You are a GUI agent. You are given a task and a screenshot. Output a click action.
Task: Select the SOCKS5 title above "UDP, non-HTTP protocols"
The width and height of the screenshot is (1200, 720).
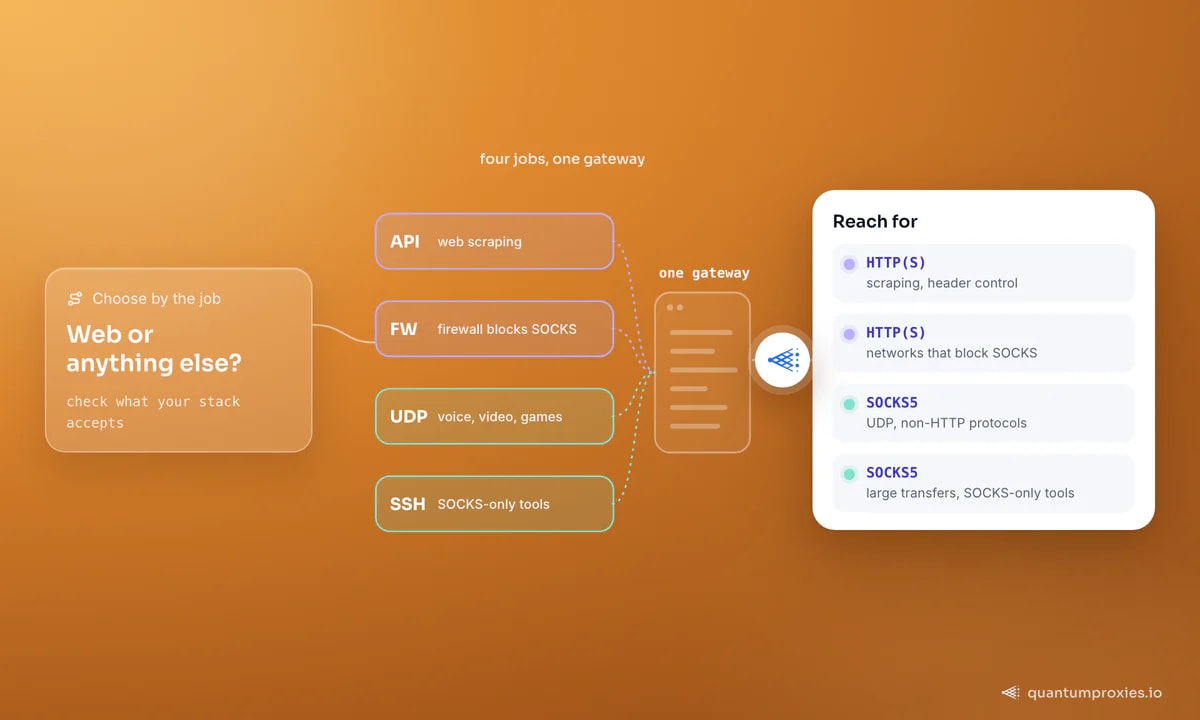click(x=892, y=403)
